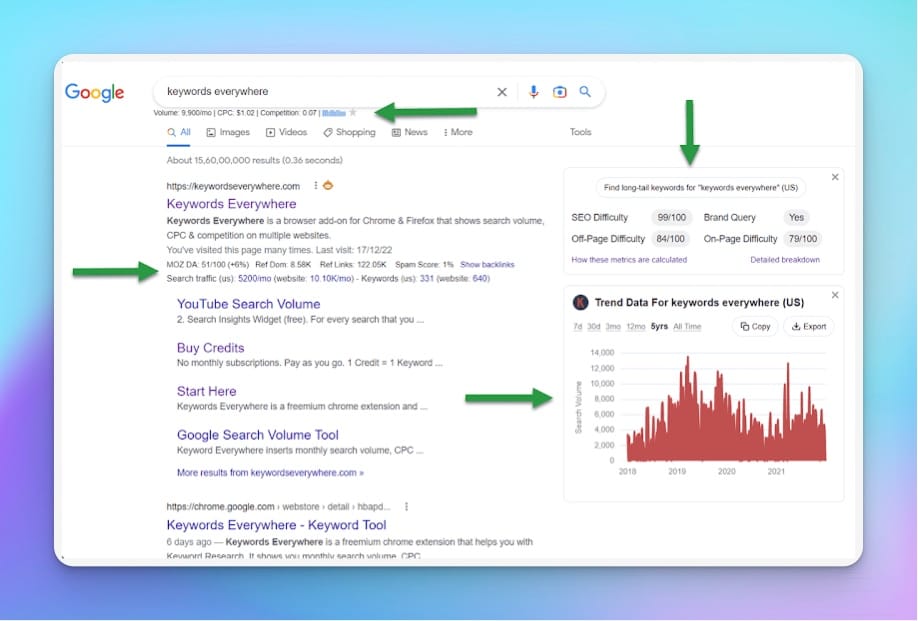Click the Off-Page Difficulty 84/100 value
The height and width of the screenshot is (621, 918).
click(x=670, y=239)
